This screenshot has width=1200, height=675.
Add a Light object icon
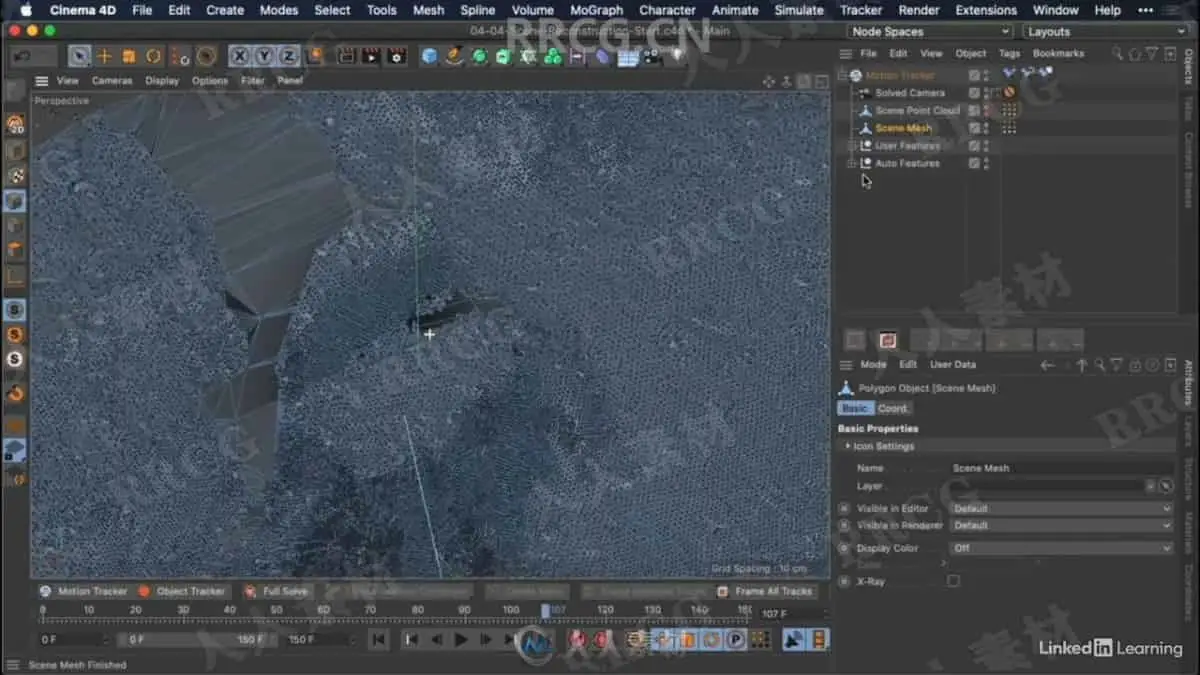(x=676, y=56)
